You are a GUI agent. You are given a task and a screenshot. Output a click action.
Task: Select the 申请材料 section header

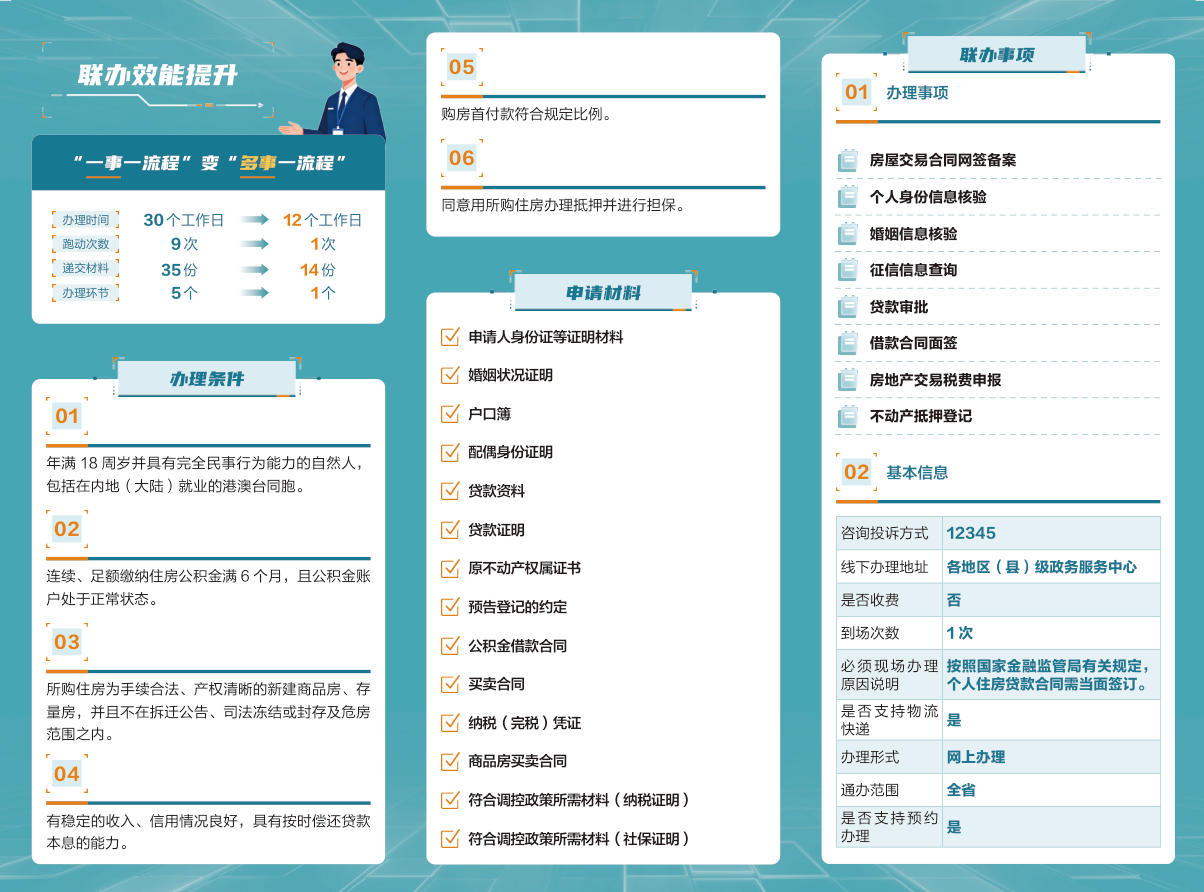click(603, 293)
